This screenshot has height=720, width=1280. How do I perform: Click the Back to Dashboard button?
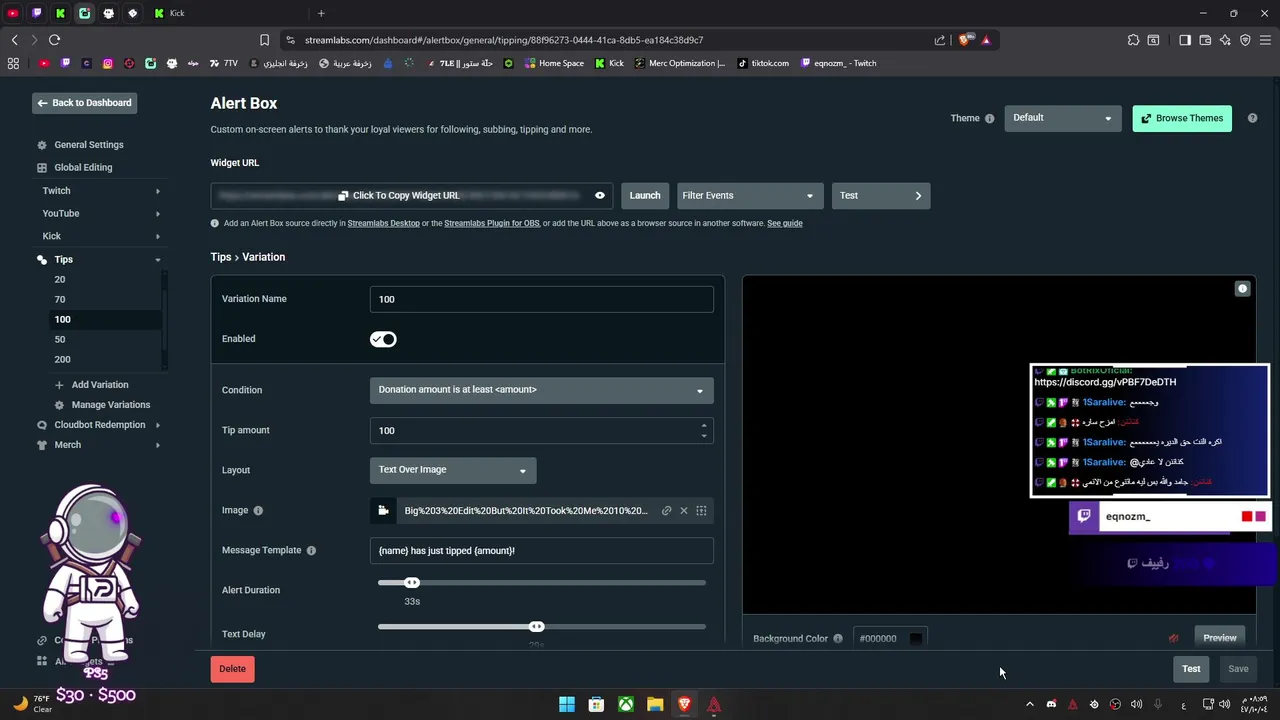tap(84, 103)
